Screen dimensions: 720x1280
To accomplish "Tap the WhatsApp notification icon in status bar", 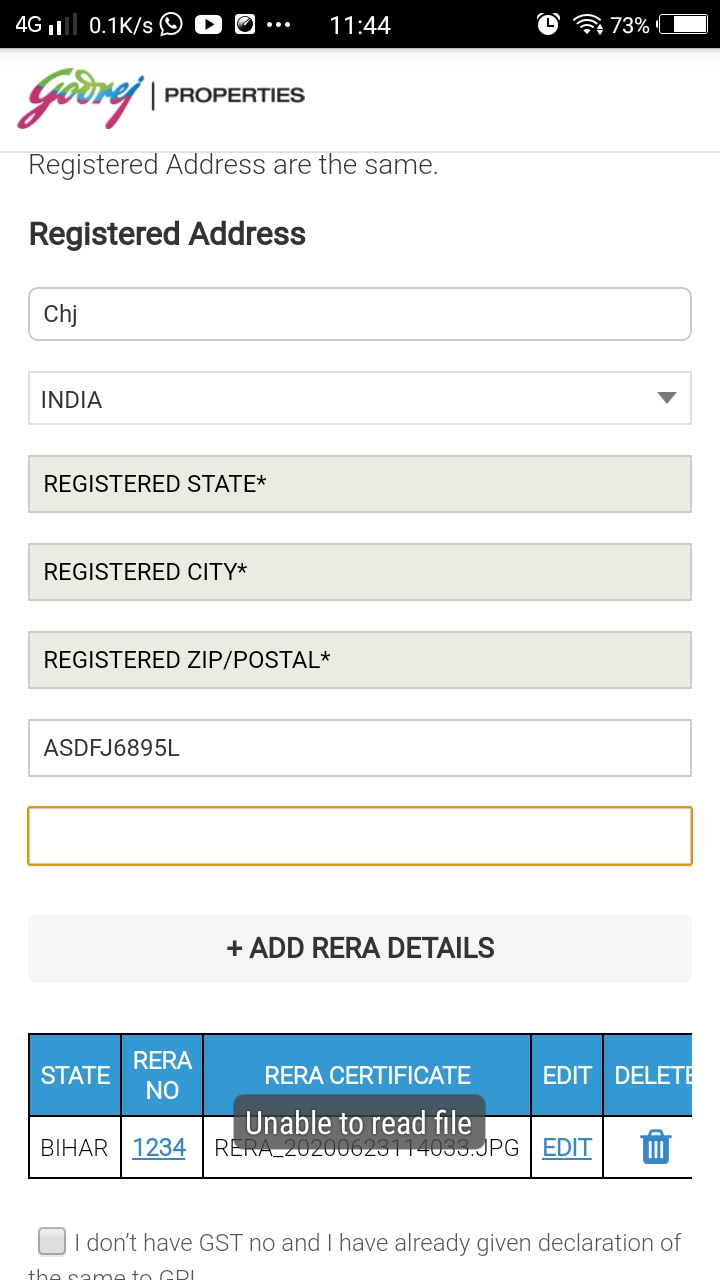I will coord(171,24).
